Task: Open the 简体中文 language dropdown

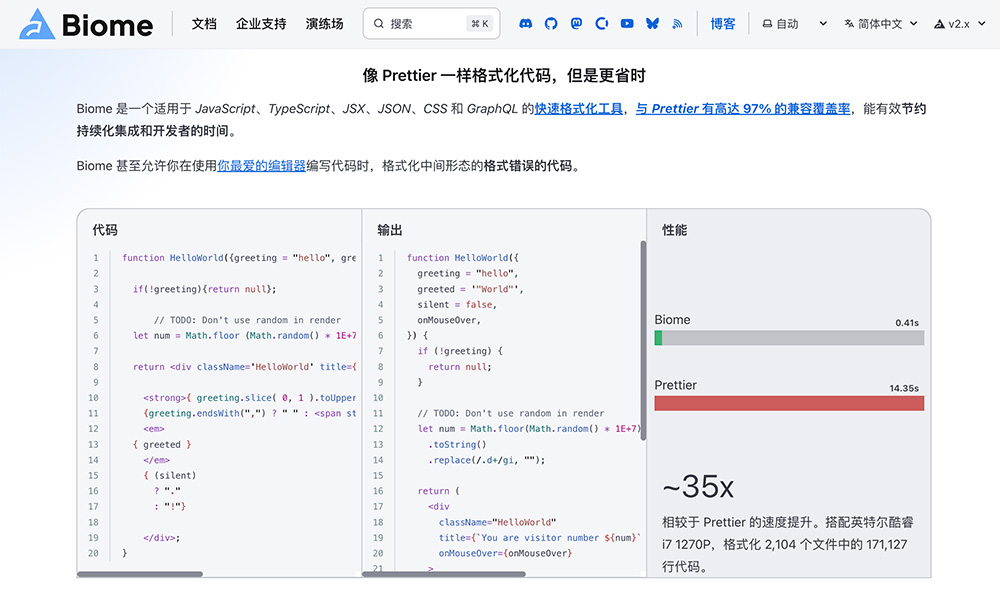Action: coord(881,24)
